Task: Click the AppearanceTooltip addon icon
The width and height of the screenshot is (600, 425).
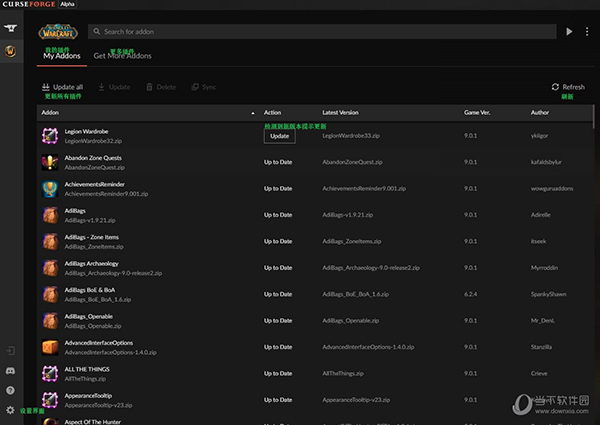Action: point(50,400)
